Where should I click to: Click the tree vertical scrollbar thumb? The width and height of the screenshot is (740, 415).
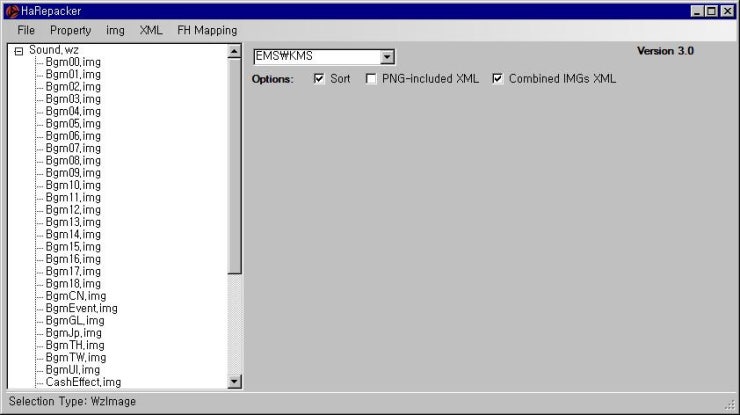click(x=234, y=165)
